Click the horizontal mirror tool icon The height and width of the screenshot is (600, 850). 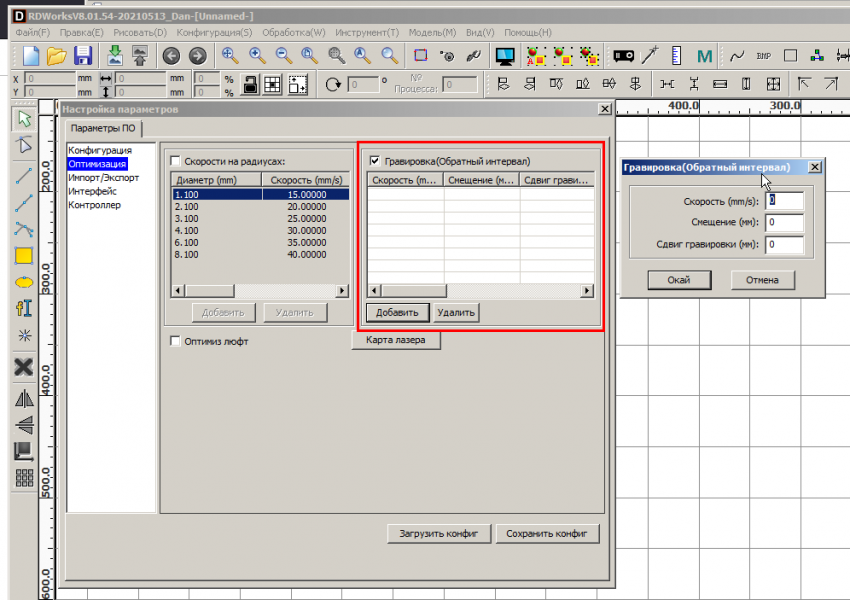(x=24, y=398)
